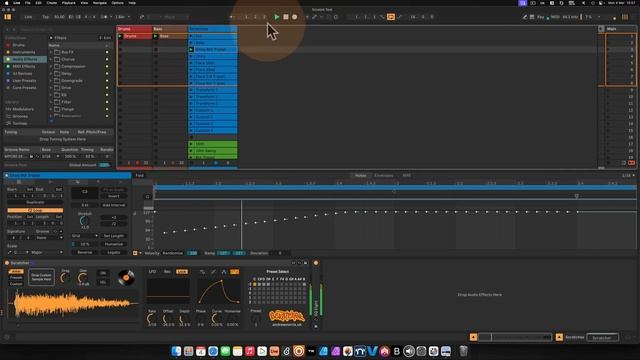This screenshot has height=360, width=640.
Task: Click the Drop Custom Sample Here box
Action: [x=41, y=278]
